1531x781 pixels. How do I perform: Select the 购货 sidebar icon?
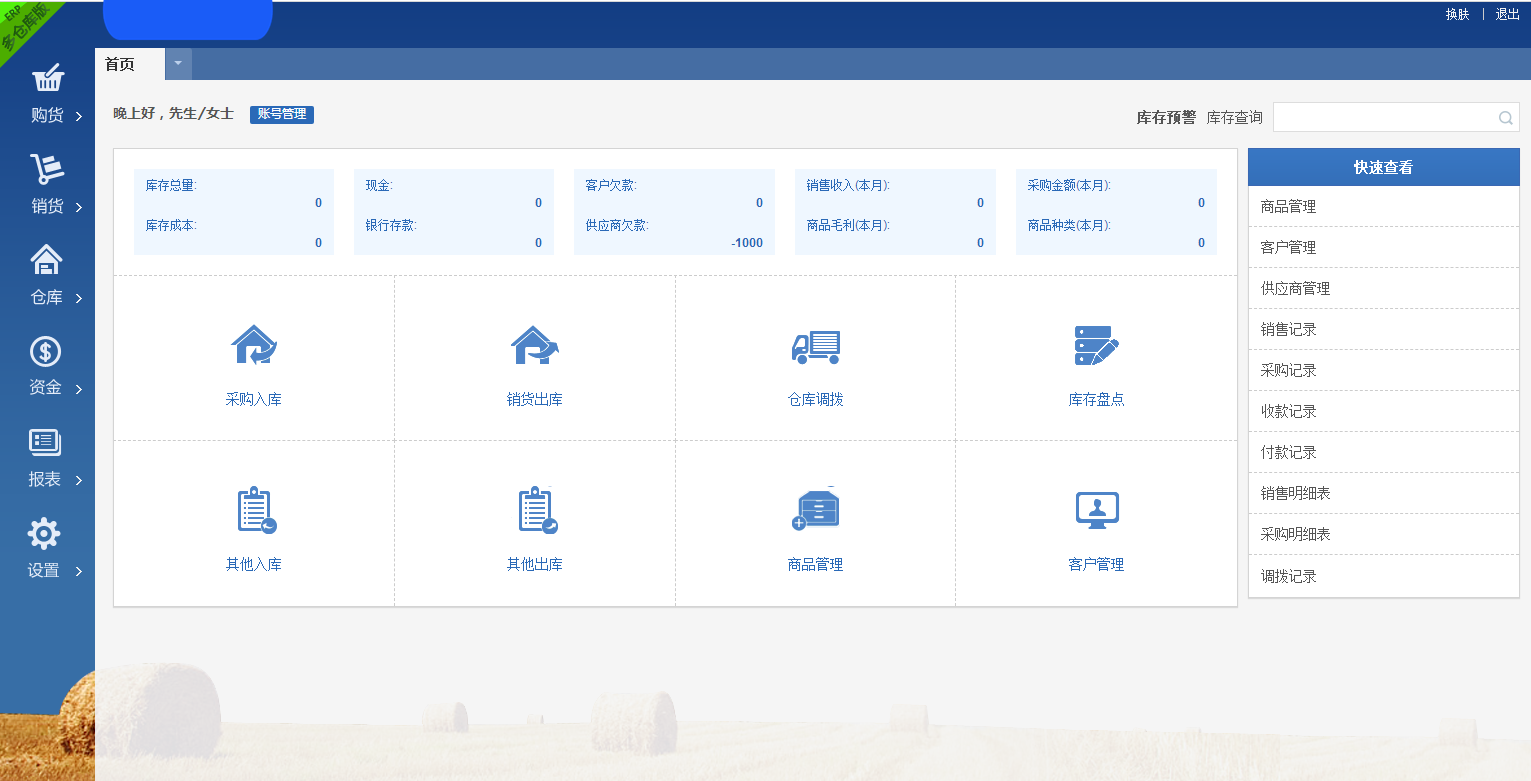(46, 90)
